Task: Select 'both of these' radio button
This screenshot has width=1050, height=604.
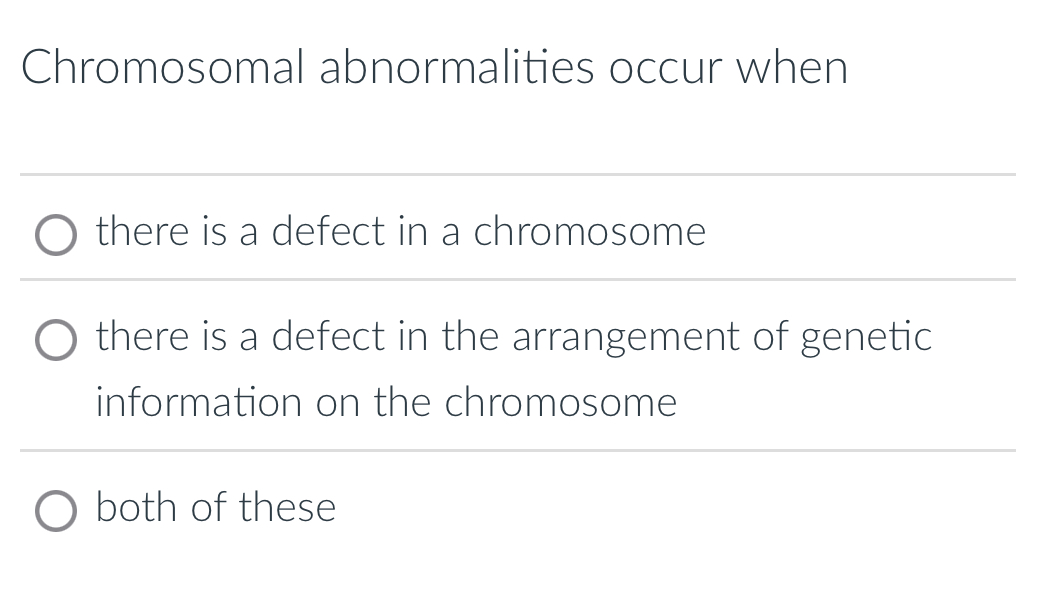Action: coord(55,512)
